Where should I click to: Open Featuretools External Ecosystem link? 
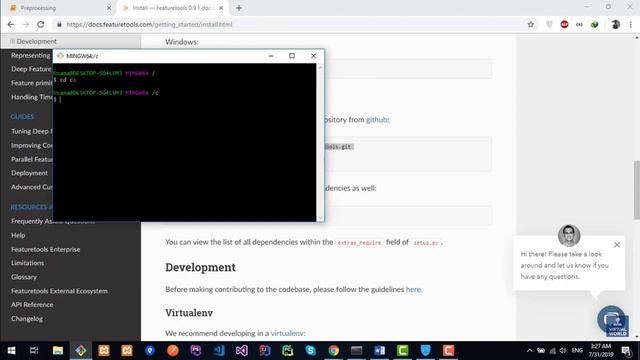point(60,291)
